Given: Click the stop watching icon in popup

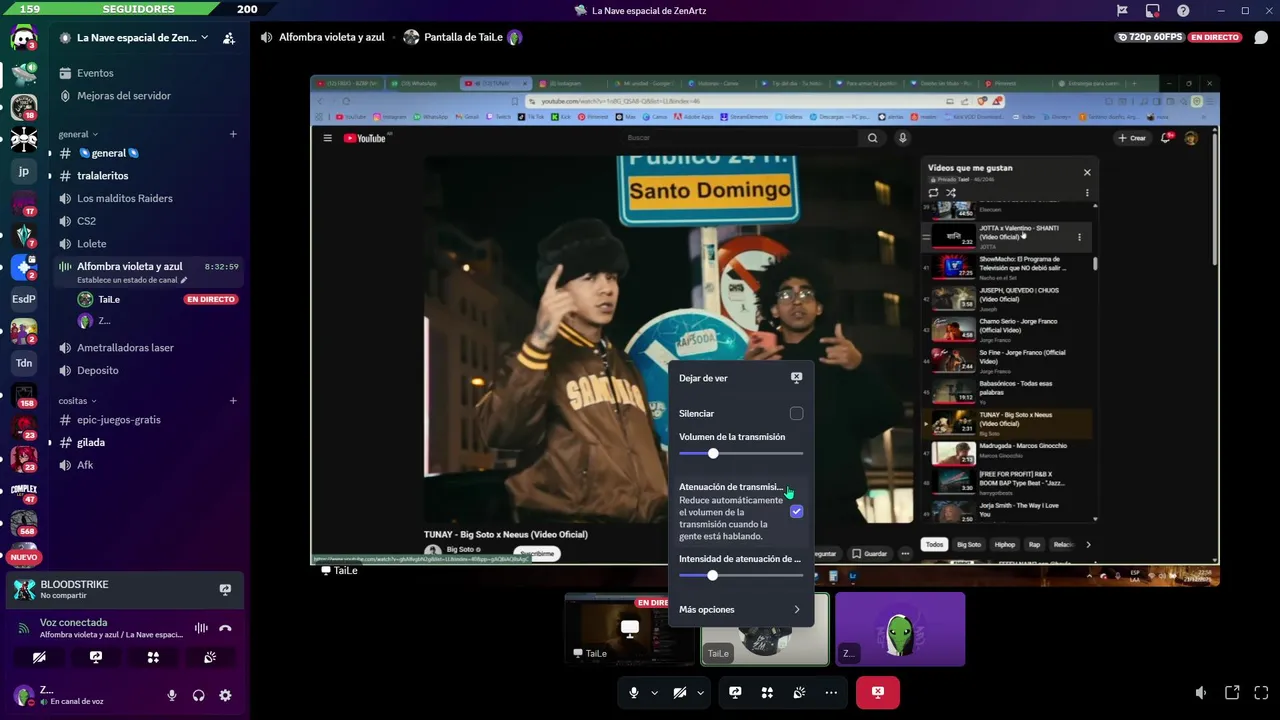Looking at the screenshot, I should [796, 378].
